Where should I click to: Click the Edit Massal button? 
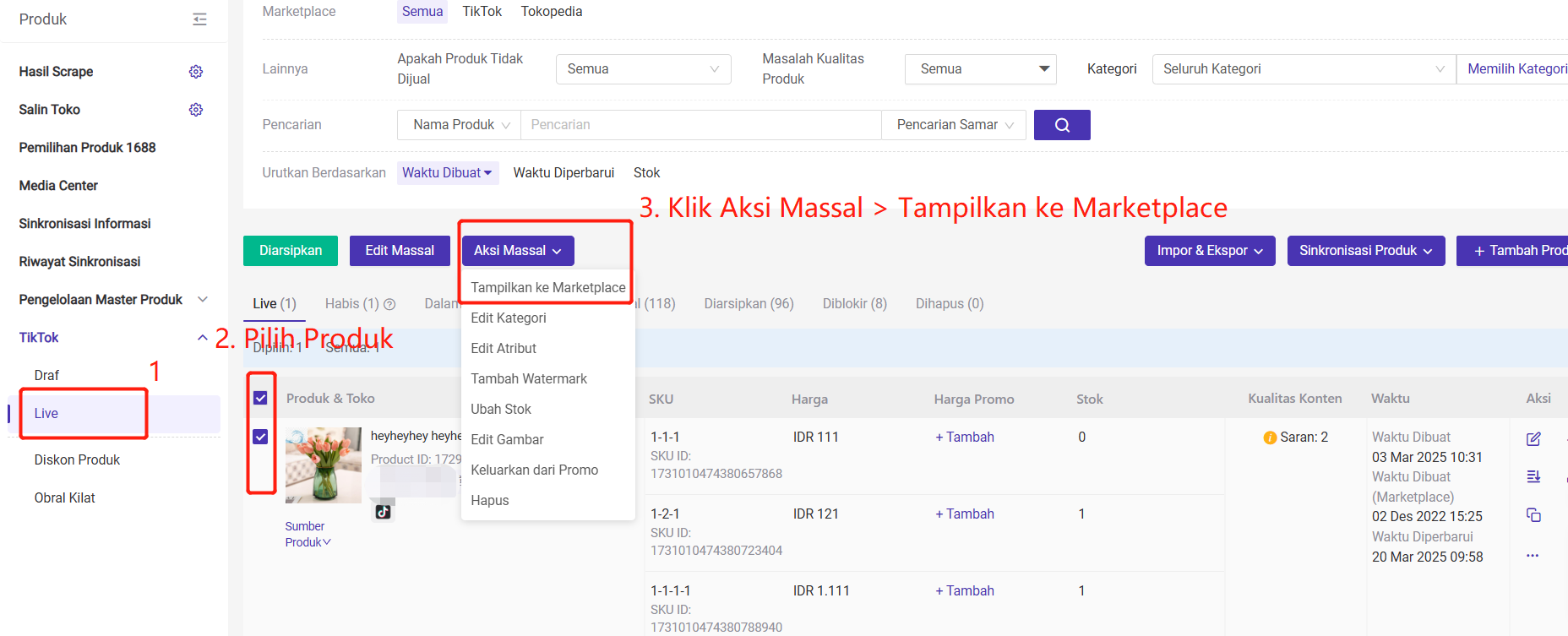point(400,251)
